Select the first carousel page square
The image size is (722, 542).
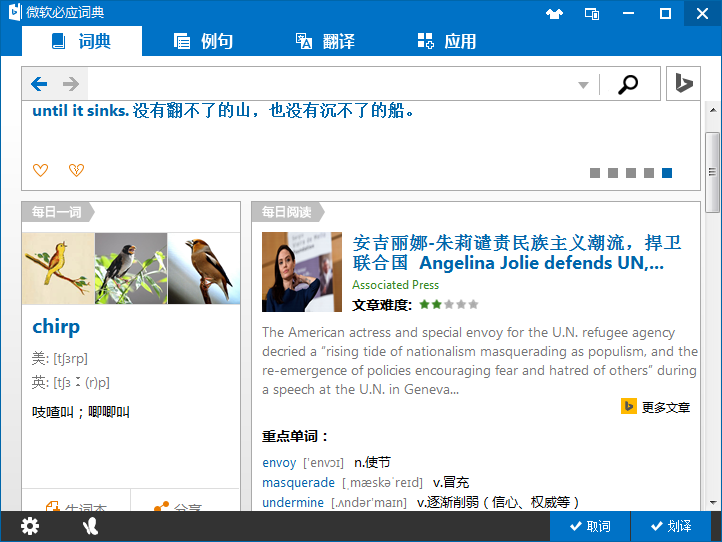coord(595,173)
